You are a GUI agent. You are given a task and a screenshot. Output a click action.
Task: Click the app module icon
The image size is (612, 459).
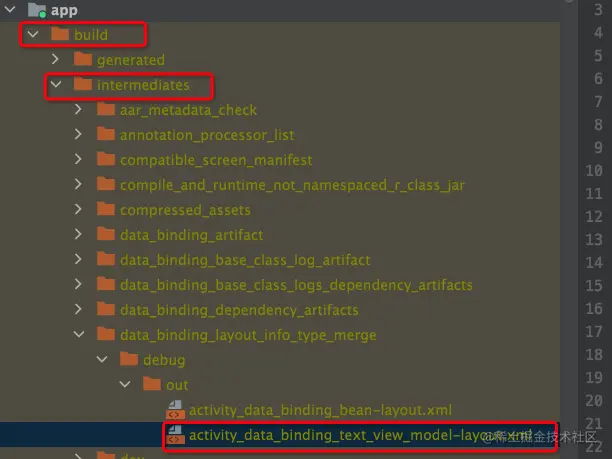click(37, 10)
